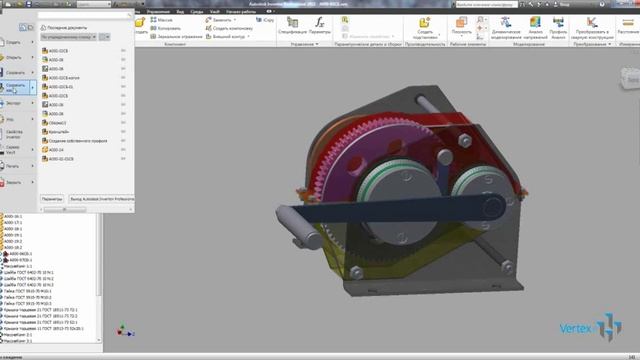Click the Копировать component tool
This screenshot has width=640, height=360.
pos(165,28)
